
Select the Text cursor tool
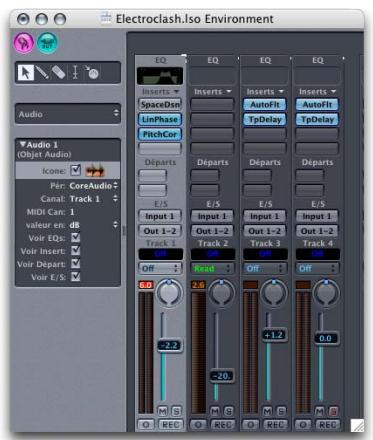pyautogui.click(x=75, y=72)
